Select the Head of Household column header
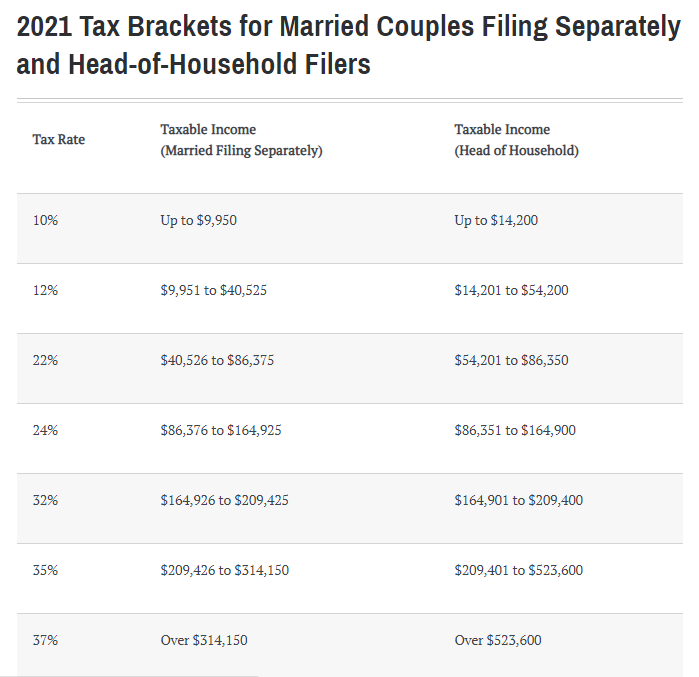 [x=516, y=140]
